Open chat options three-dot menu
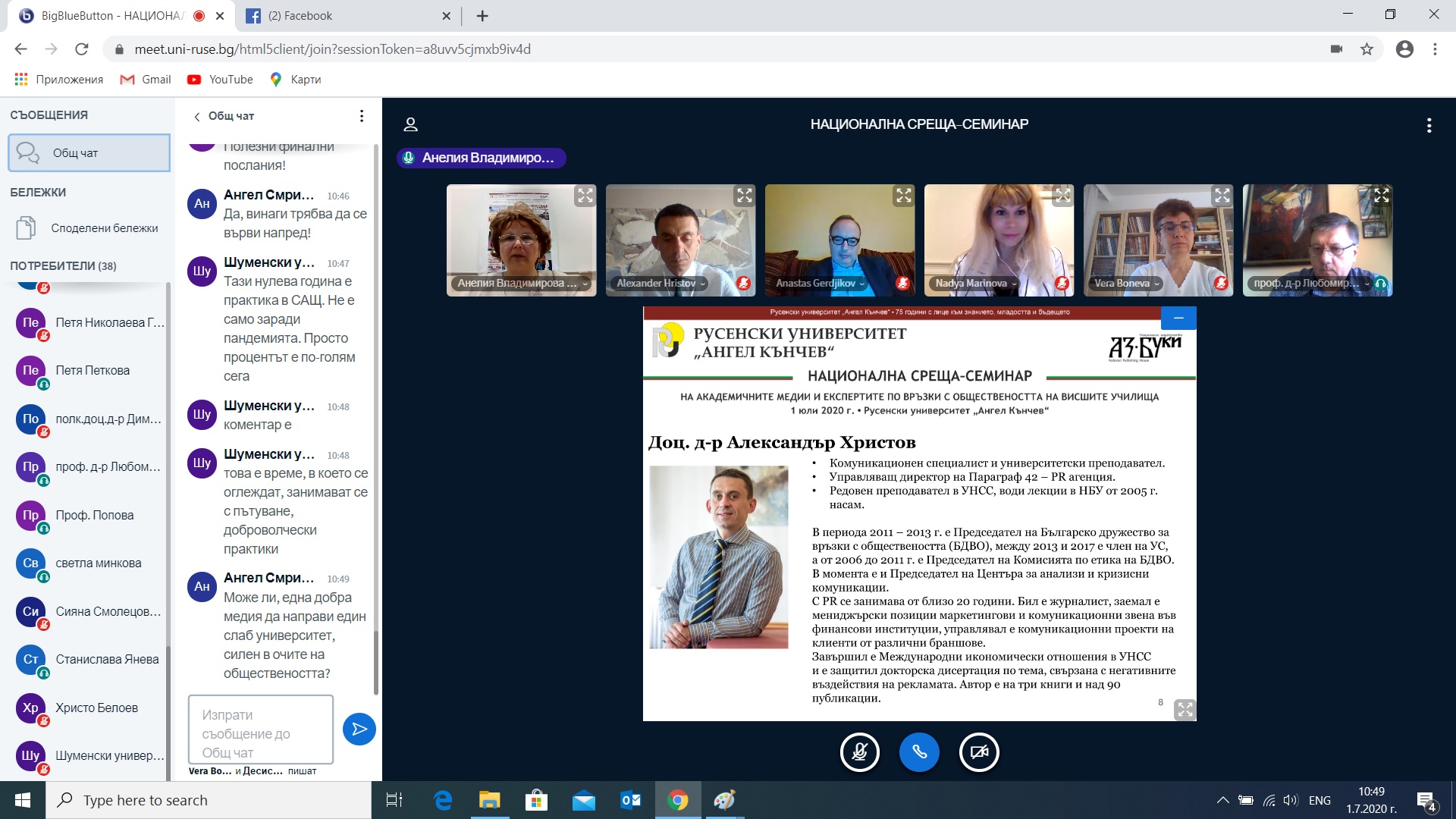This screenshot has height=819, width=1456. [x=361, y=116]
